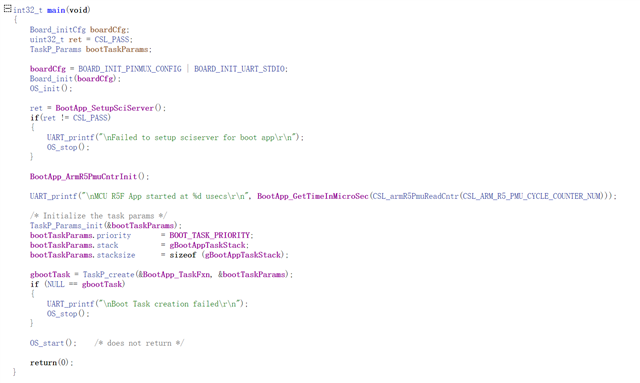
Task: Click 'bootTaskParams.stacksize' member
Action: (82, 255)
